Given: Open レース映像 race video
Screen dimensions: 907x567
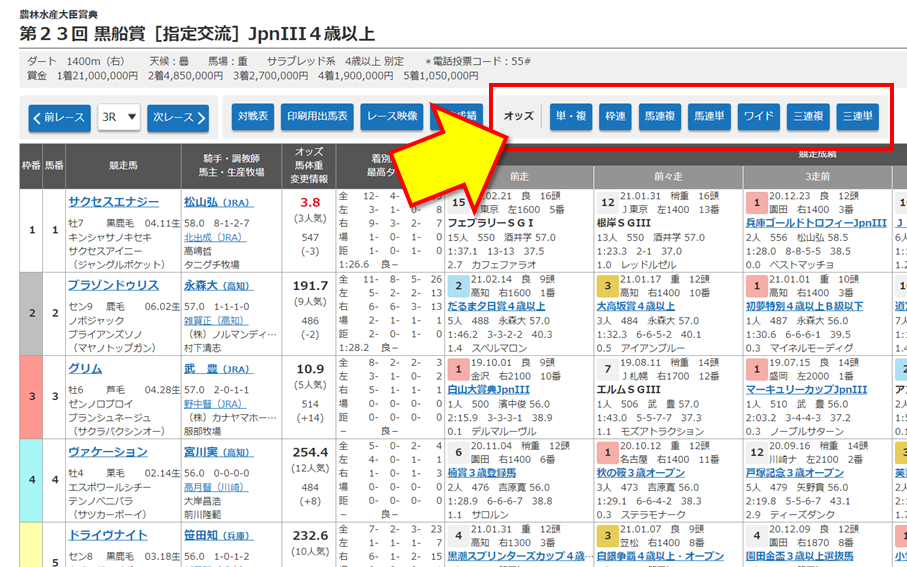Looking at the screenshot, I should (x=391, y=117).
